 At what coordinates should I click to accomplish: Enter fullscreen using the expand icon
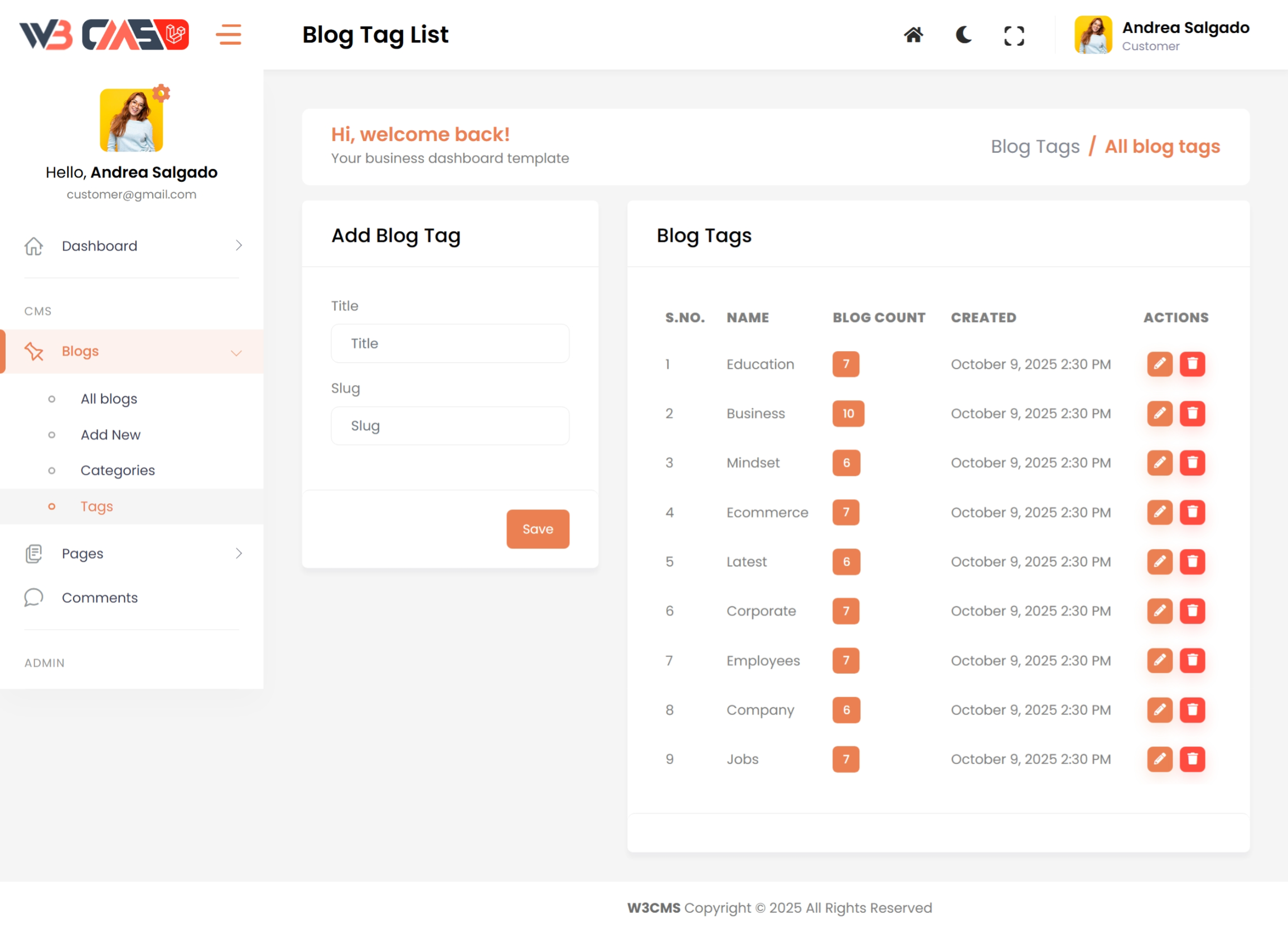1014,36
